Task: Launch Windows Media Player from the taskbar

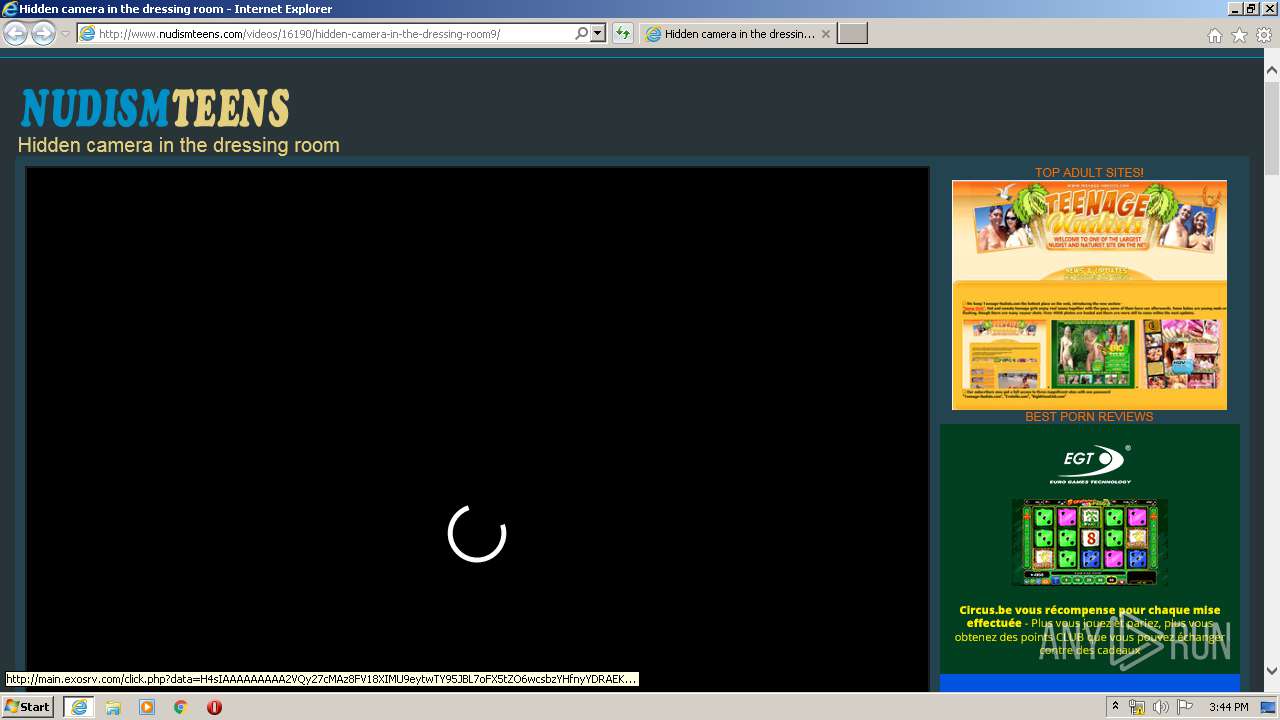Action: click(147, 707)
